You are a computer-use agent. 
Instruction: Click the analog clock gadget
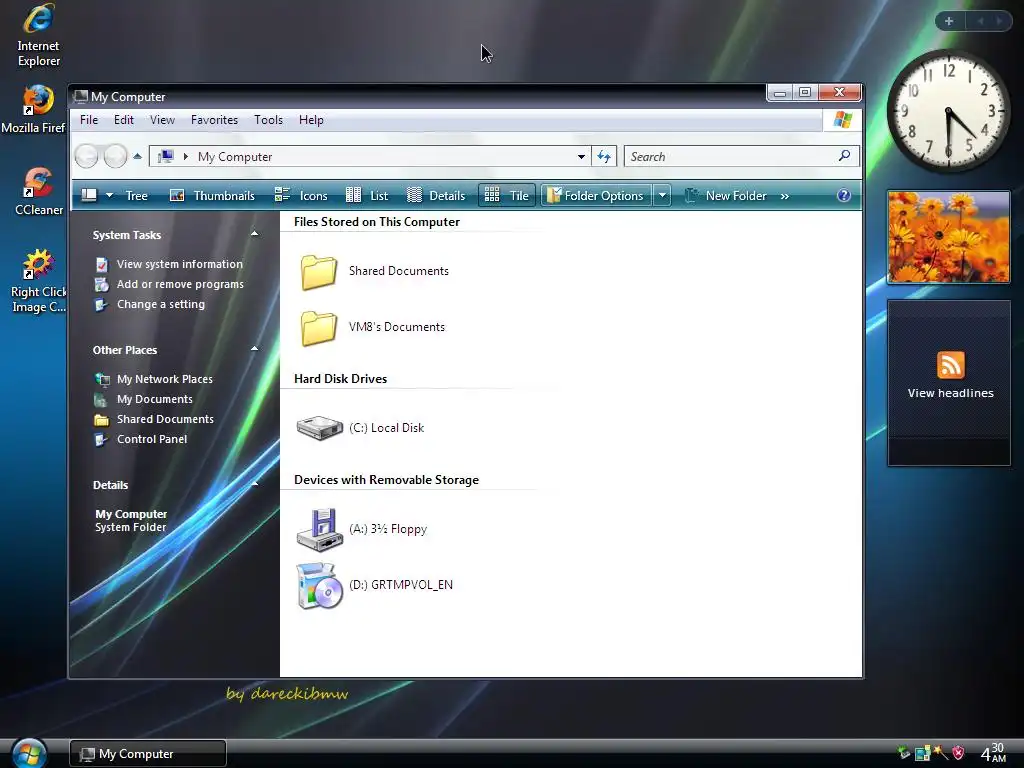(948, 111)
